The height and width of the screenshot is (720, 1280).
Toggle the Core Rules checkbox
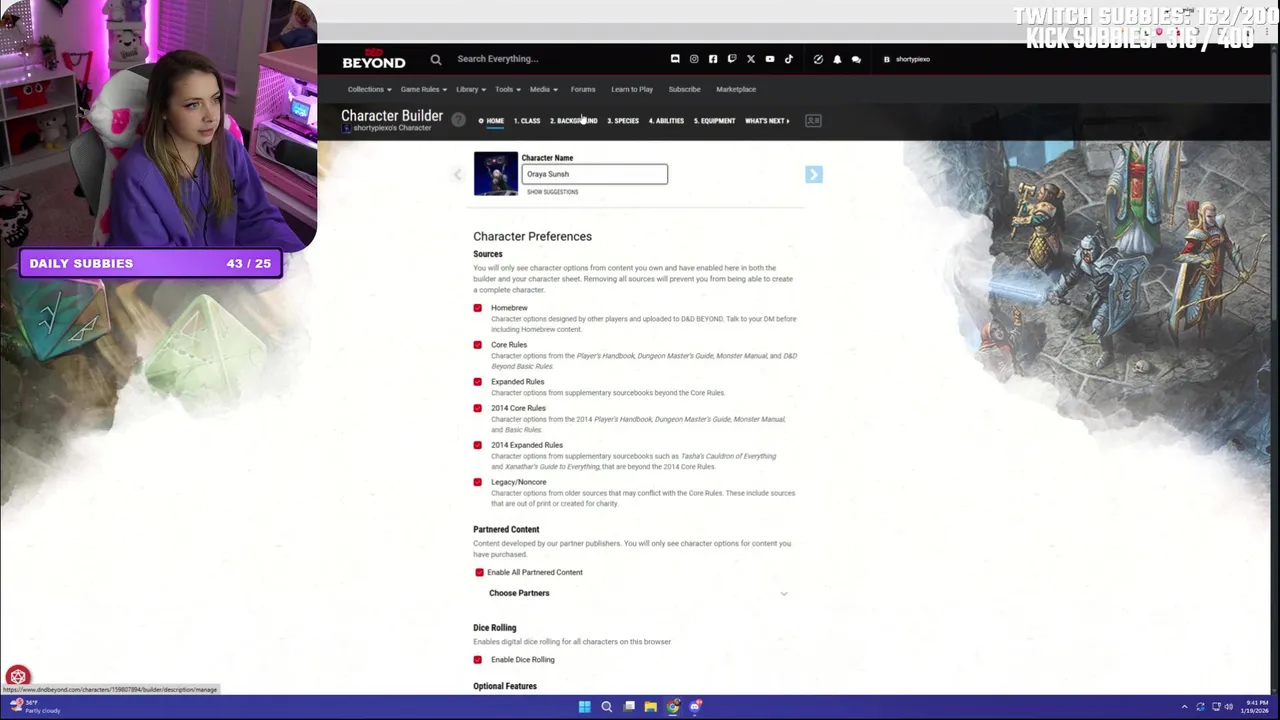click(478, 345)
